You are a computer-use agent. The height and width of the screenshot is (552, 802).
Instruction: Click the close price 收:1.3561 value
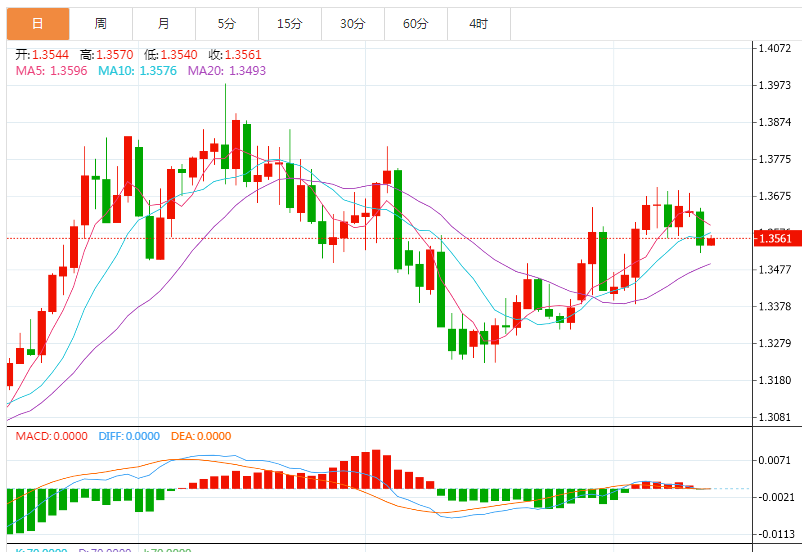tap(235, 55)
